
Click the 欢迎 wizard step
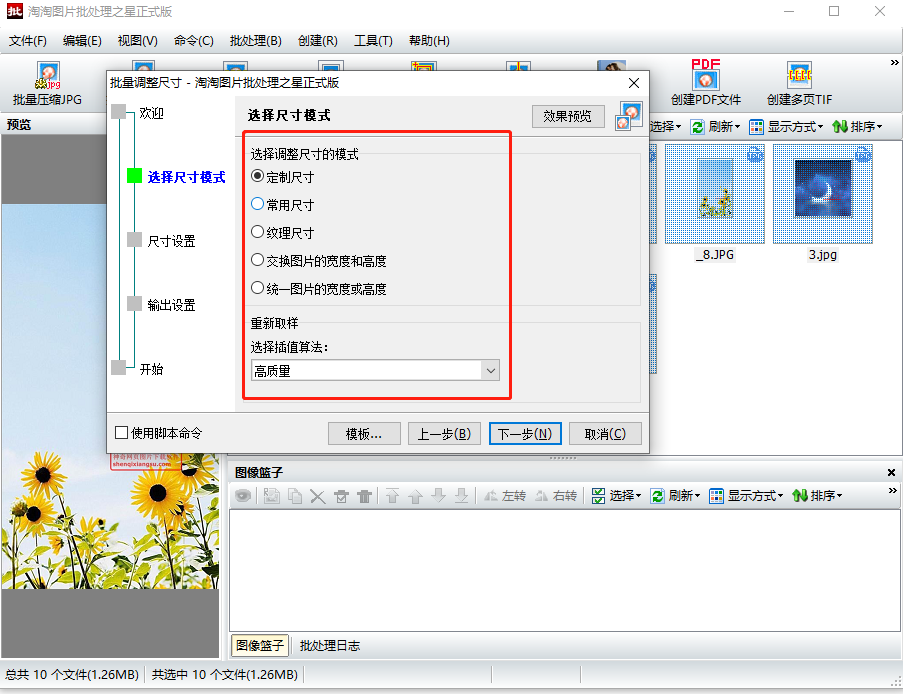click(x=151, y=113)
